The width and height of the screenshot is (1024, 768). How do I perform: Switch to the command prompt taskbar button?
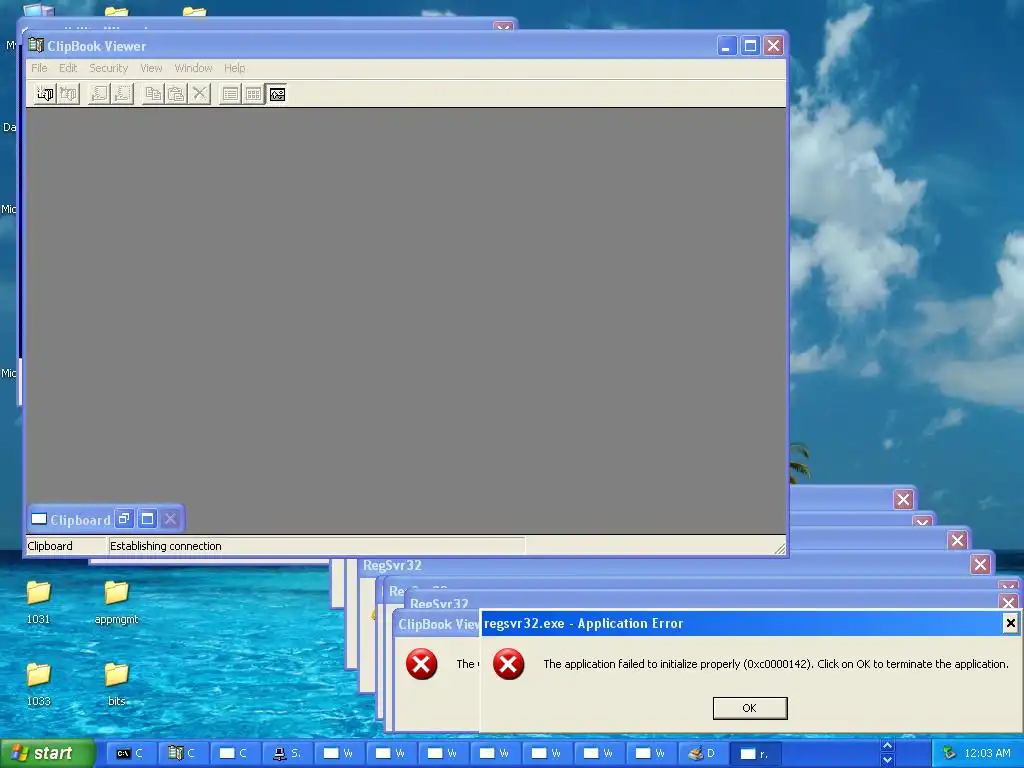130,754
